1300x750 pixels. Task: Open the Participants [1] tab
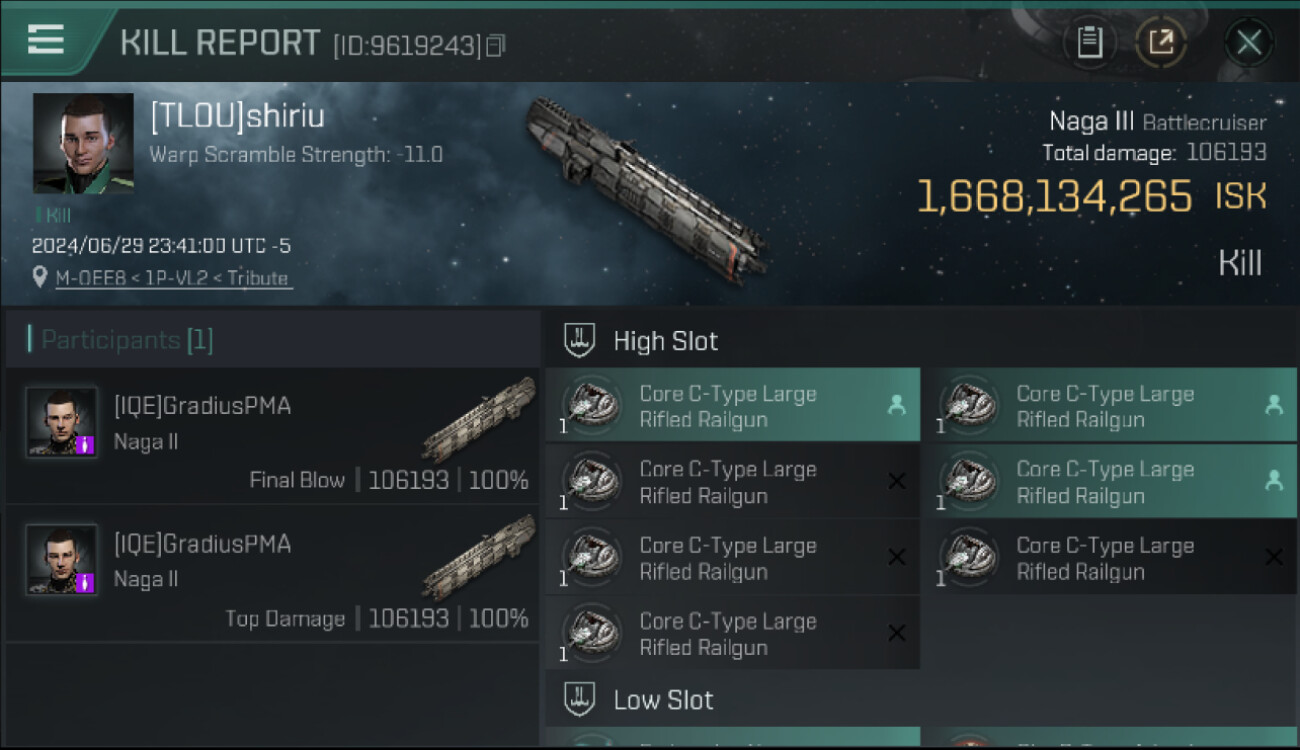(x=120, y=340)
